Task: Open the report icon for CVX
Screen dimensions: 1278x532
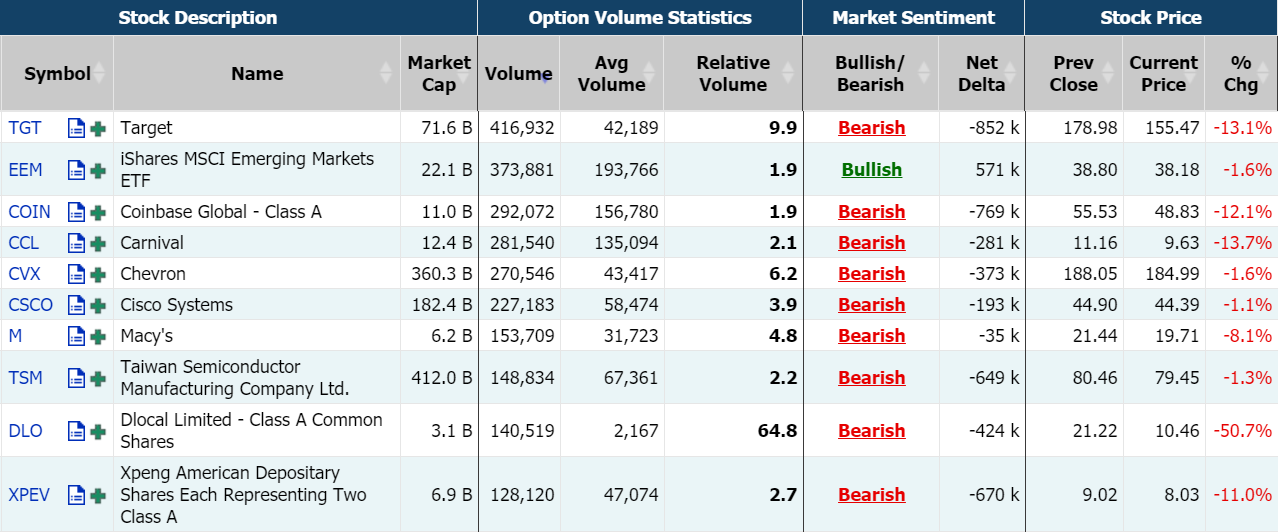Action: pos(76,274)
